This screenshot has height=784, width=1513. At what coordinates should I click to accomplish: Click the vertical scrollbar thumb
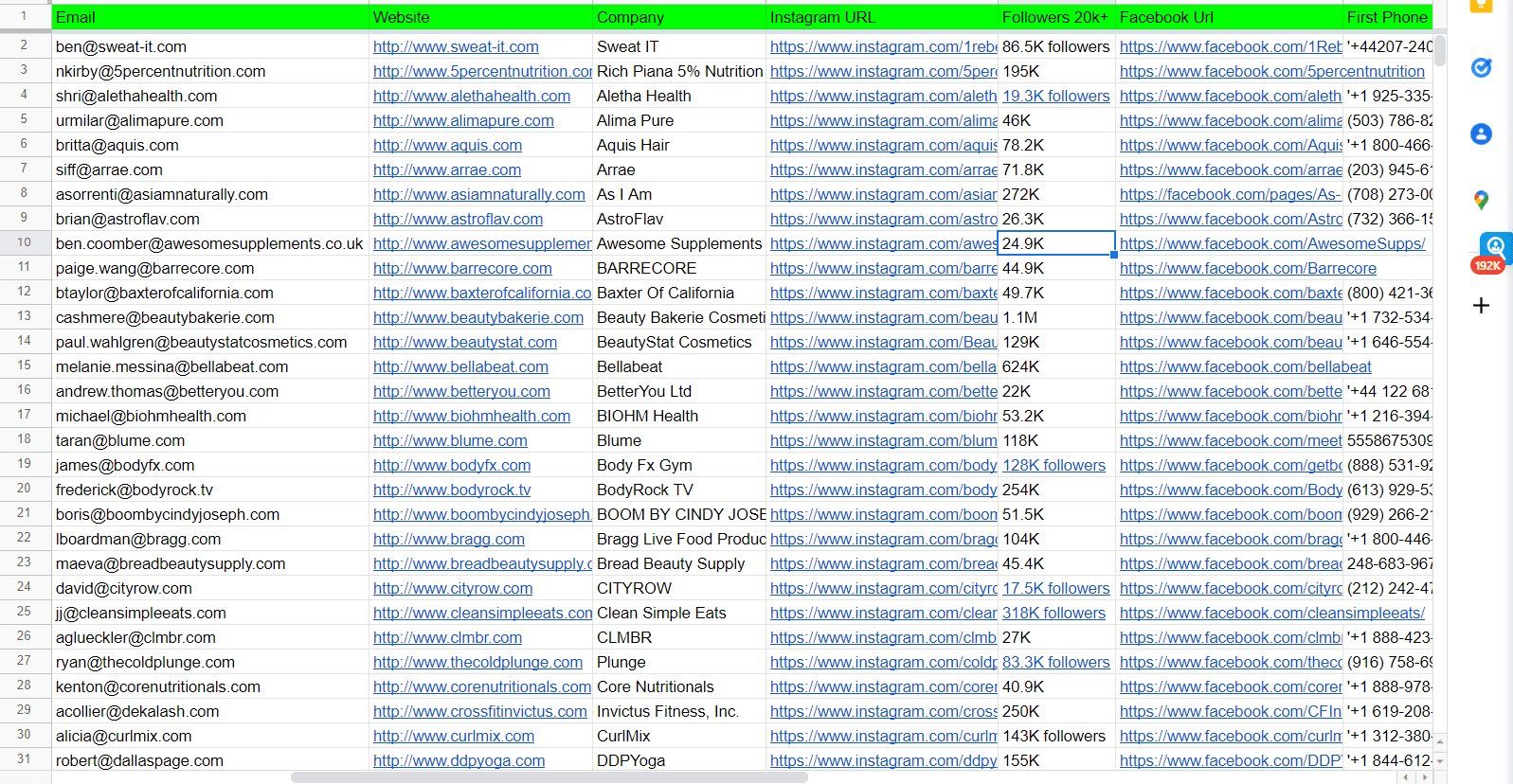(1440, 50)
